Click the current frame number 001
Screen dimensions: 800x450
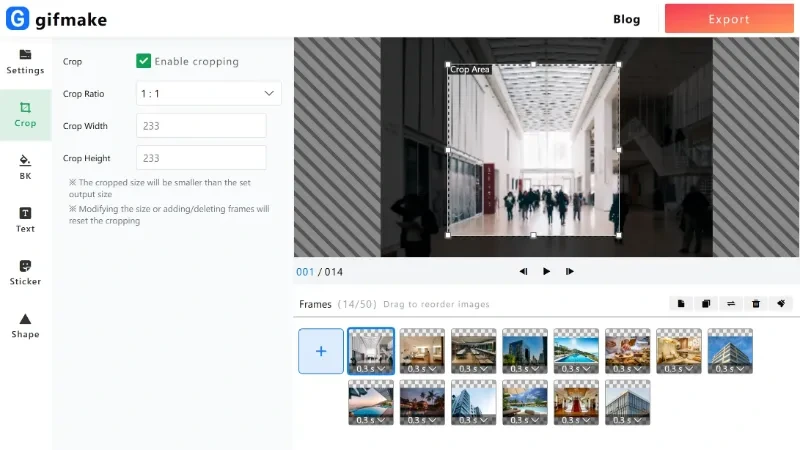[305, 272]
